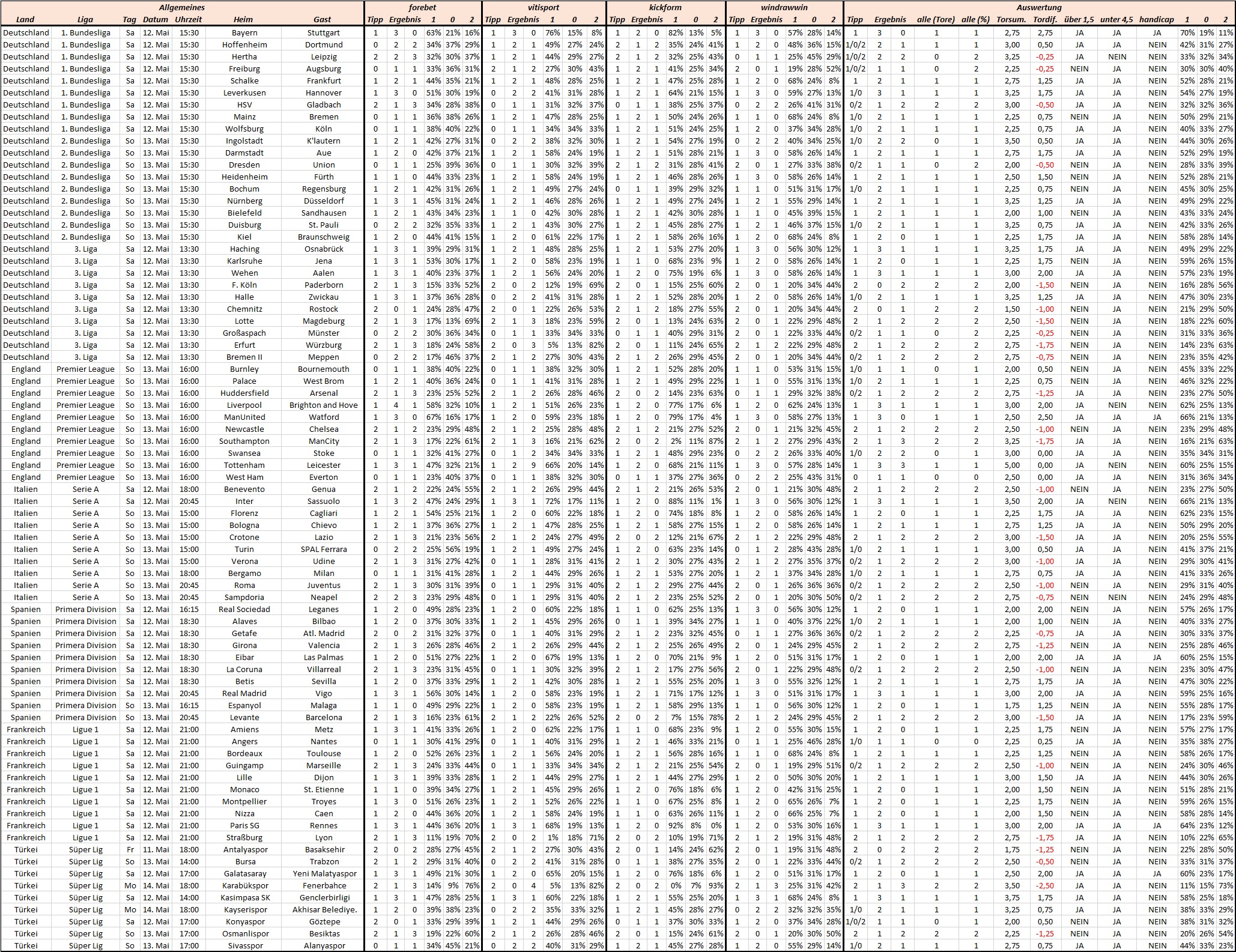
Task: Select the Torsum. 5,00 value in Tottenham row
Action: click(1012, 465)
